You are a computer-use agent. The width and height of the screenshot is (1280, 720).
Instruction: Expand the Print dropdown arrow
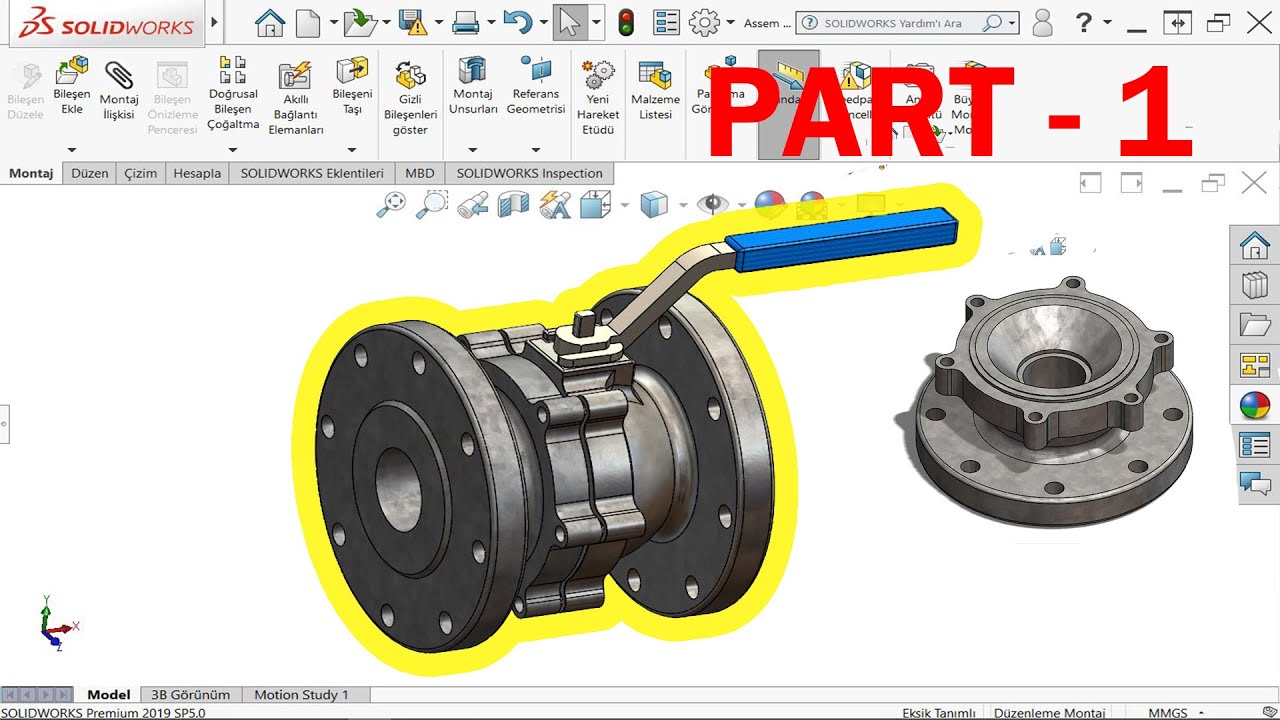click(491, 22)
